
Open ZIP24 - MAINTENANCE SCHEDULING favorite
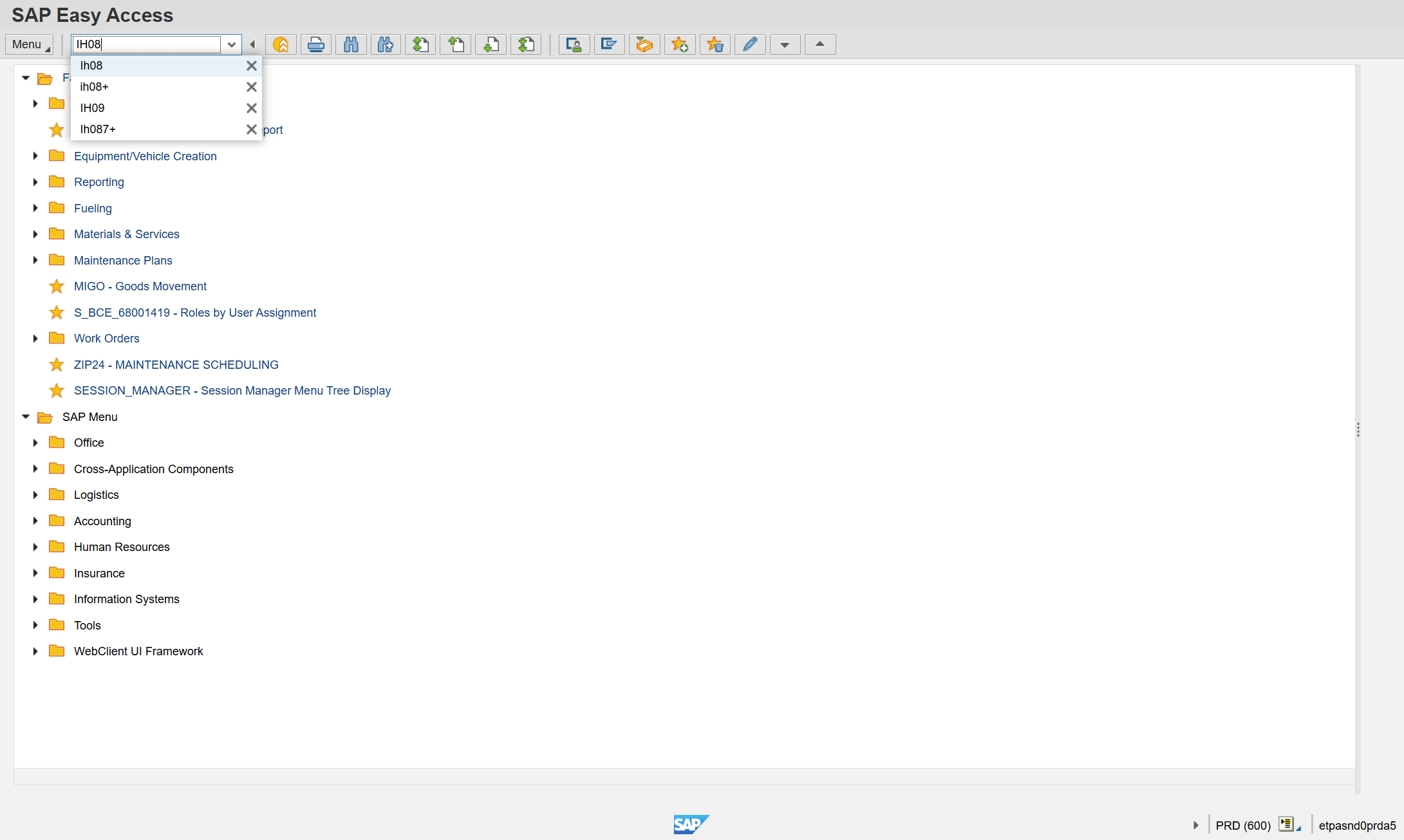click(x=176, y=365)
